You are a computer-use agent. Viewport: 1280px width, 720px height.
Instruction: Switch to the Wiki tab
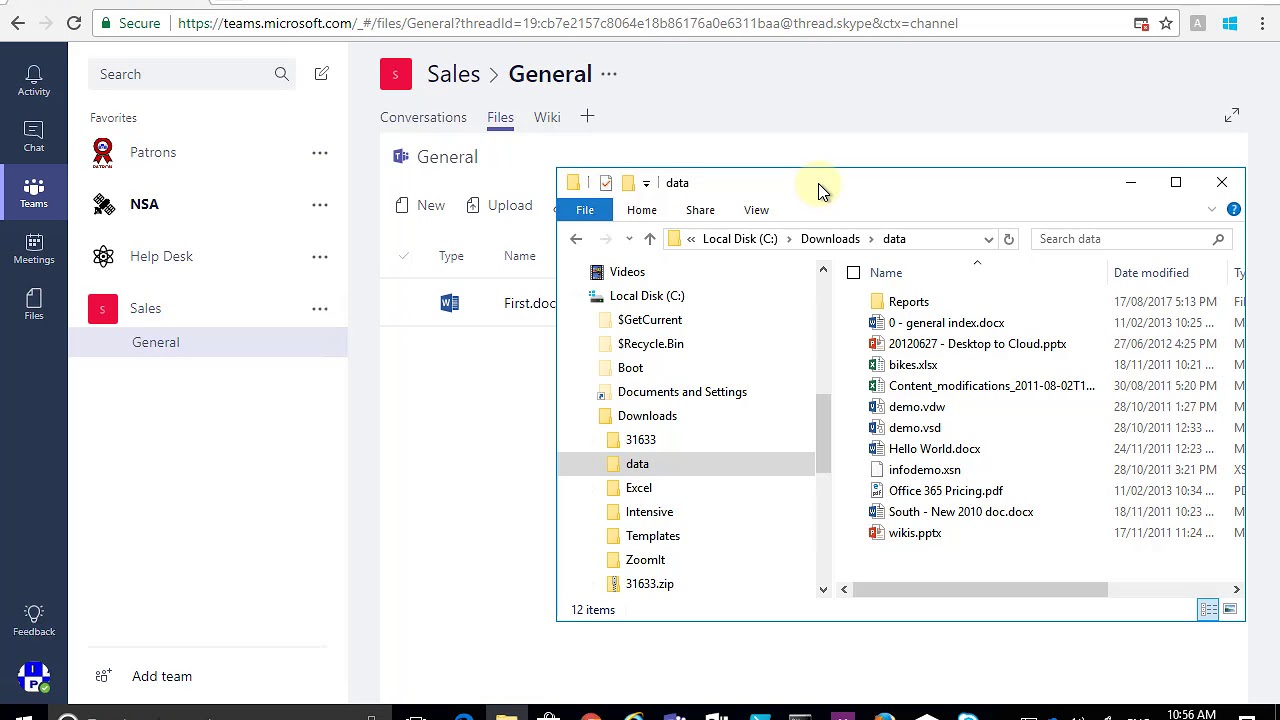[547, 117]
